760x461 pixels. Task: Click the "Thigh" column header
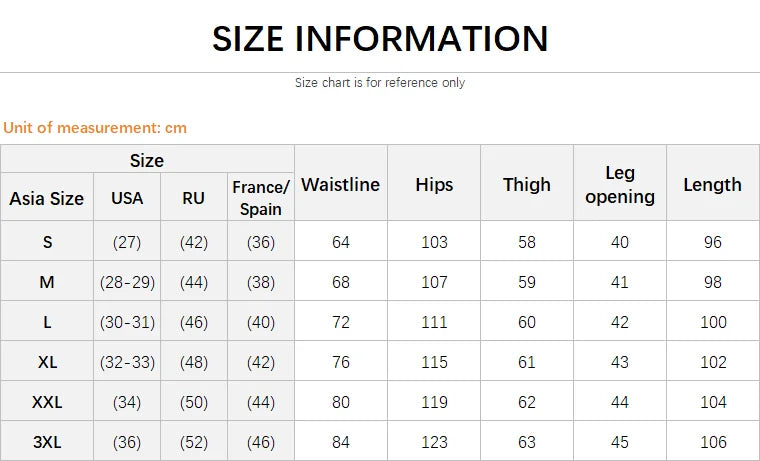tap(527, 184)
